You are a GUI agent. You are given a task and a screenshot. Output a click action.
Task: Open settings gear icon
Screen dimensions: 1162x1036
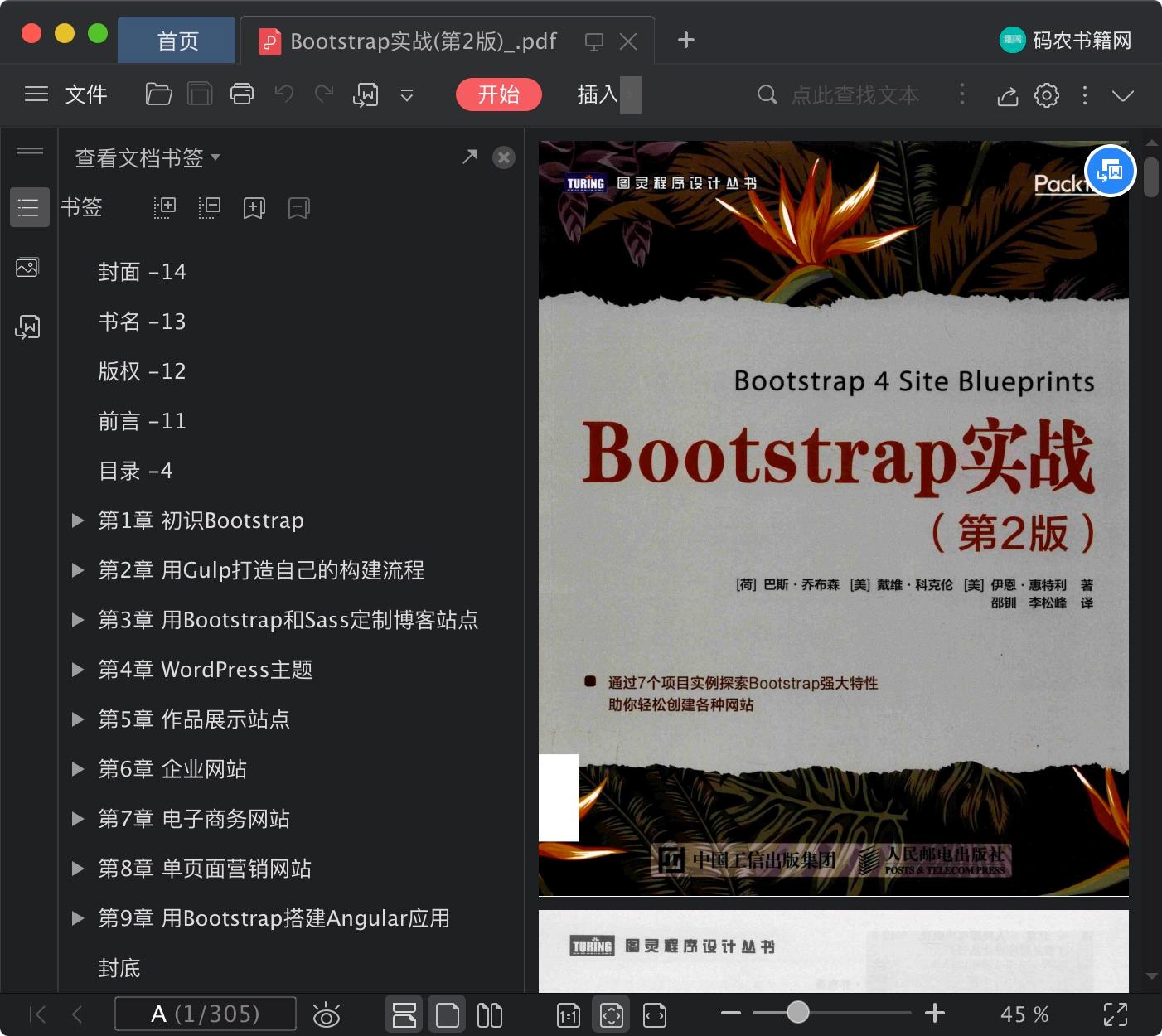pyautogui.click(x=1047, y=95)
